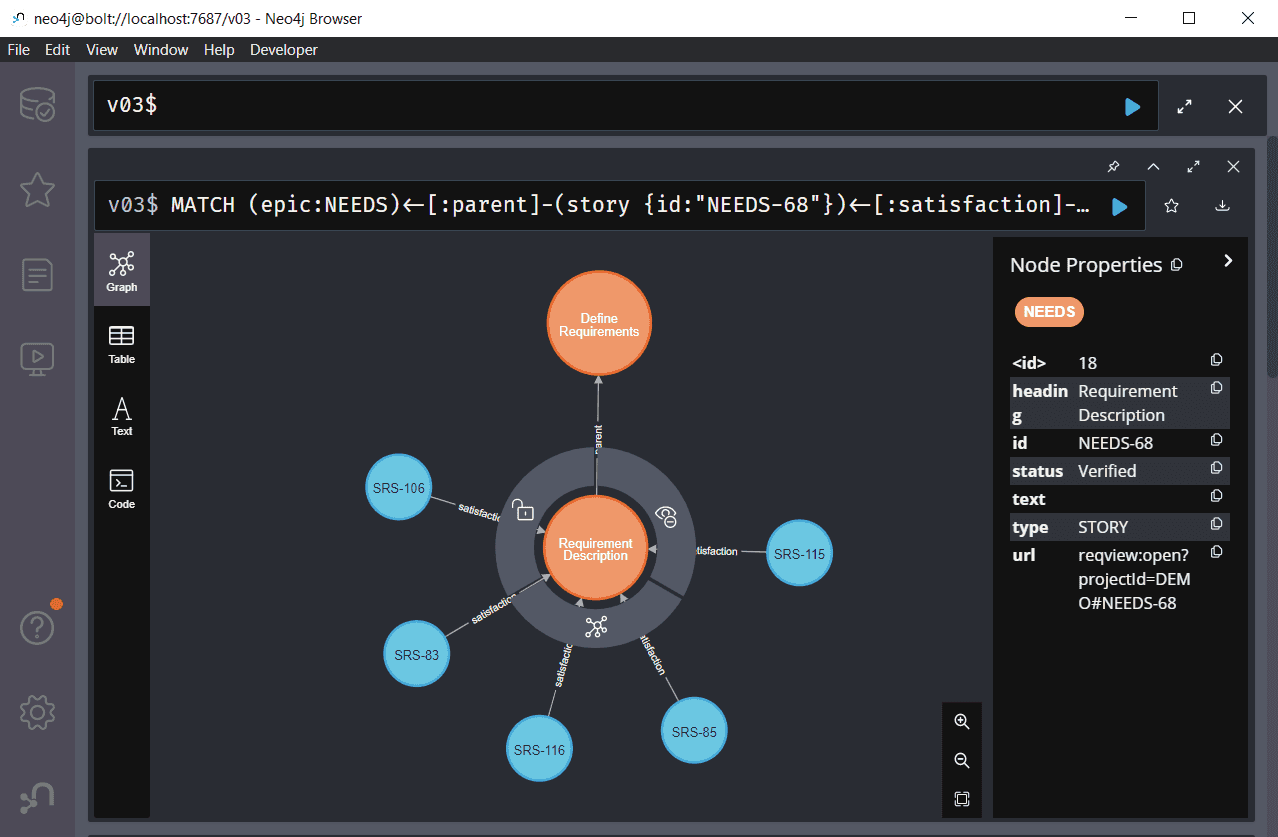
Task: Open the Edit menu
Action: point(58,50)
